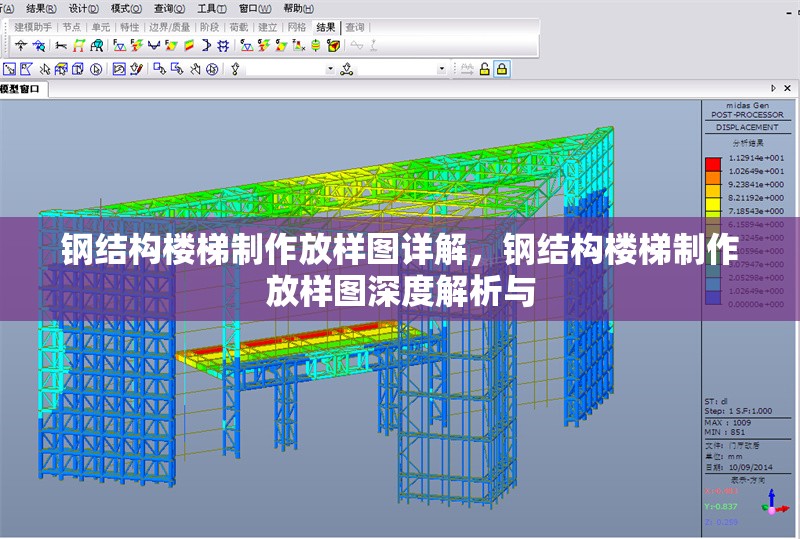Click the red legend color swatch
This screenshot has width=800, height=539.
713,164
